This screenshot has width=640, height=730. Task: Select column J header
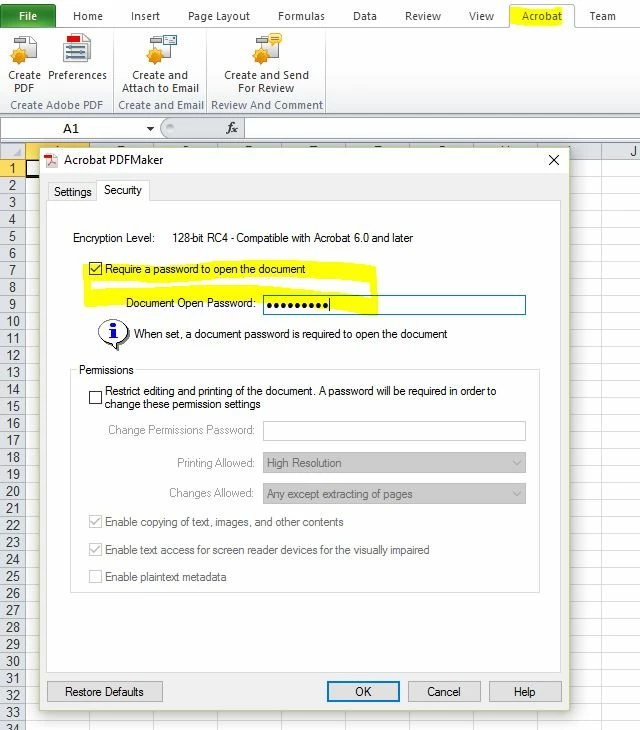point(621,151)
